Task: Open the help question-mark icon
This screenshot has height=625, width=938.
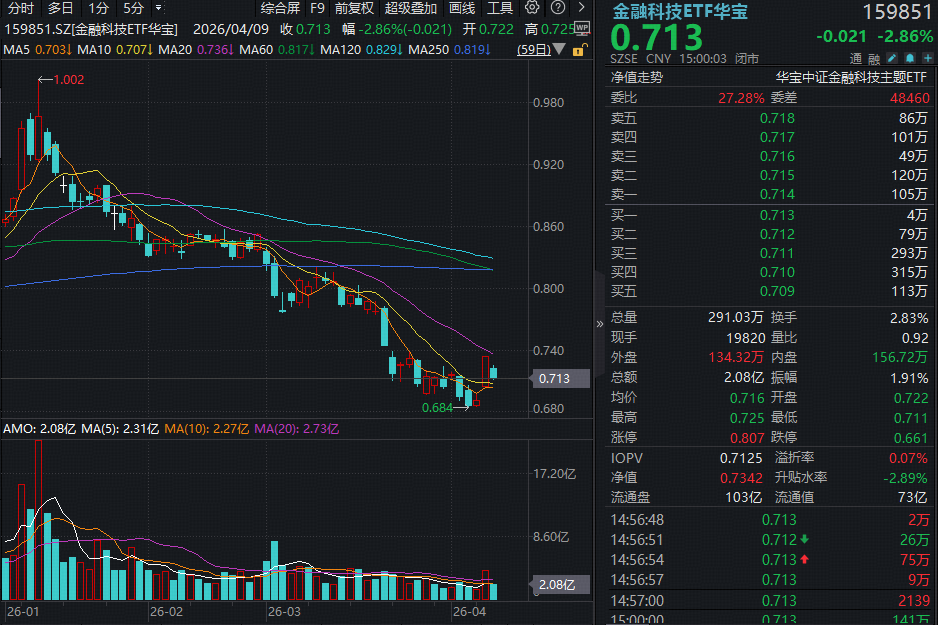Action: pyautogui.click(x=557, y=8)
